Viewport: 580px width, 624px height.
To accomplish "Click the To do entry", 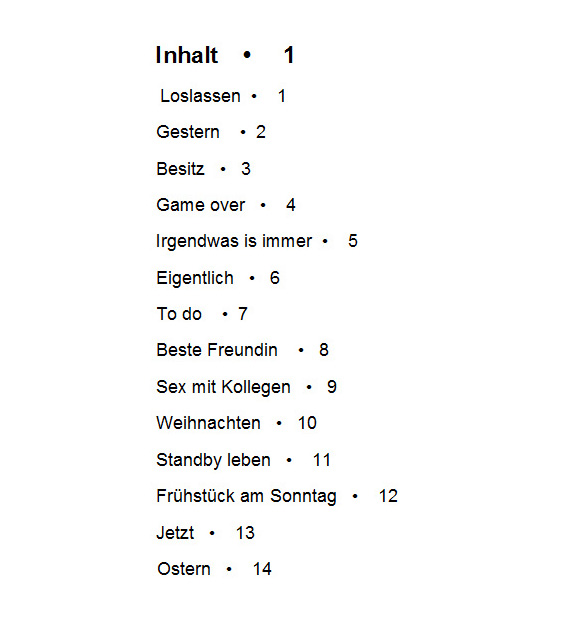I will pyautogui.click(x=179, y=314).
